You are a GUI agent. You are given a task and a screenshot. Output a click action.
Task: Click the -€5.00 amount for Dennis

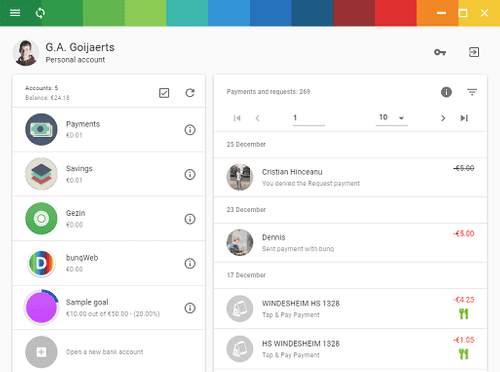pos(464,233)
